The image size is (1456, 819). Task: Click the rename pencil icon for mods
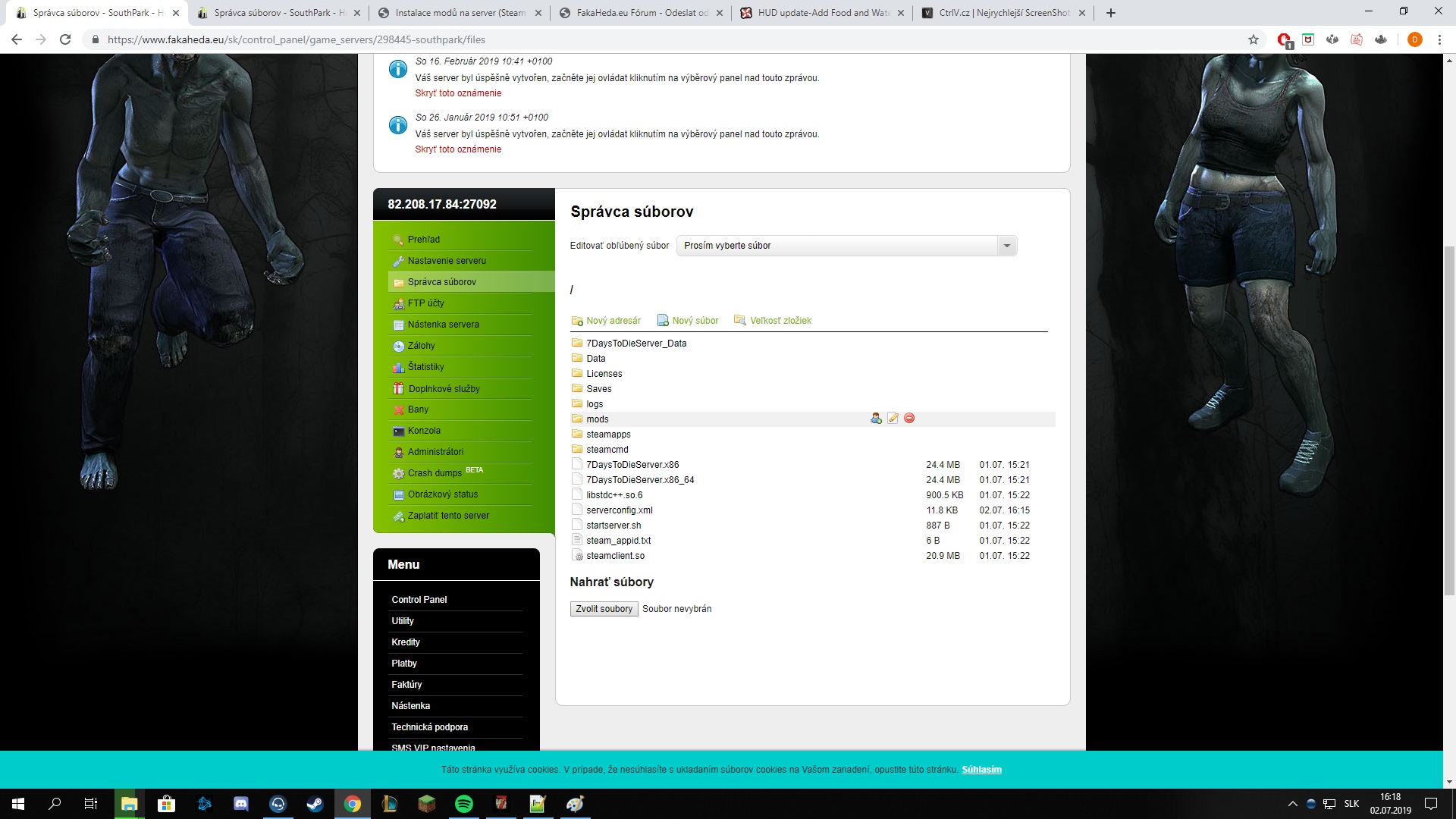[893, 419]
